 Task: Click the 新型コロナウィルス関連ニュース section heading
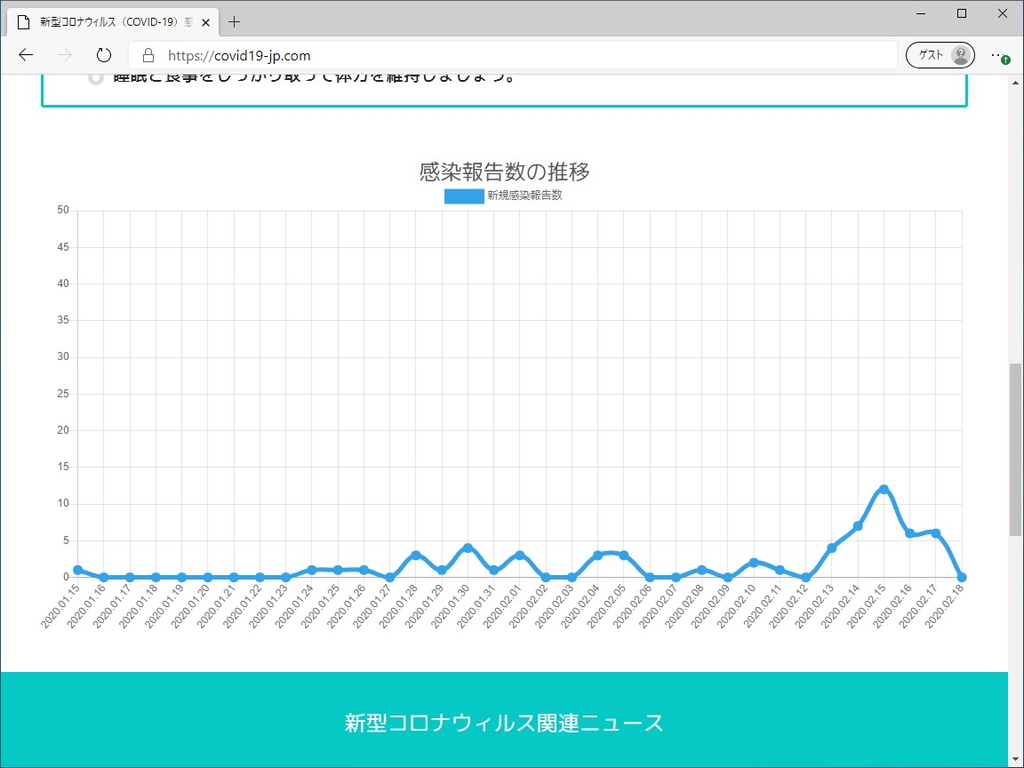tap(504, 723)
